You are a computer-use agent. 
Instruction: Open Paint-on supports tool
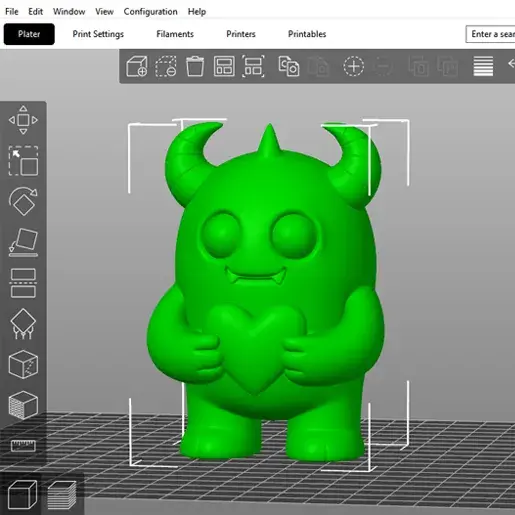click(23, 324)
